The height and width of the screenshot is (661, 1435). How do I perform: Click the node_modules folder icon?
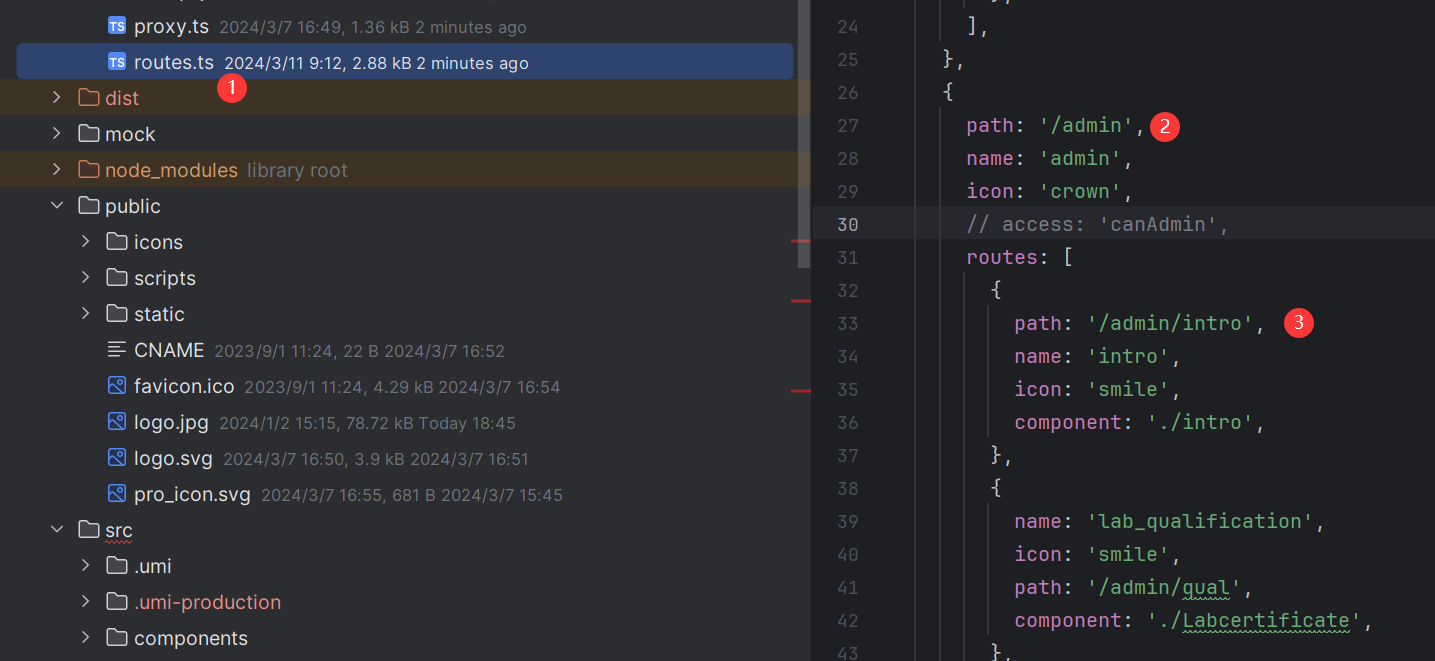click(89, 170)
